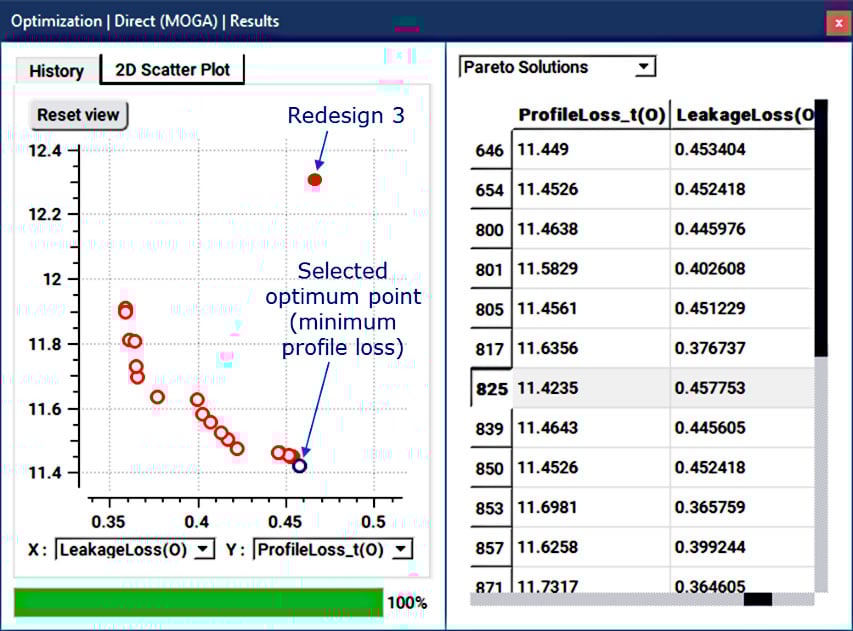Click the Redesign 3 filled data point

tap(314, 180)
